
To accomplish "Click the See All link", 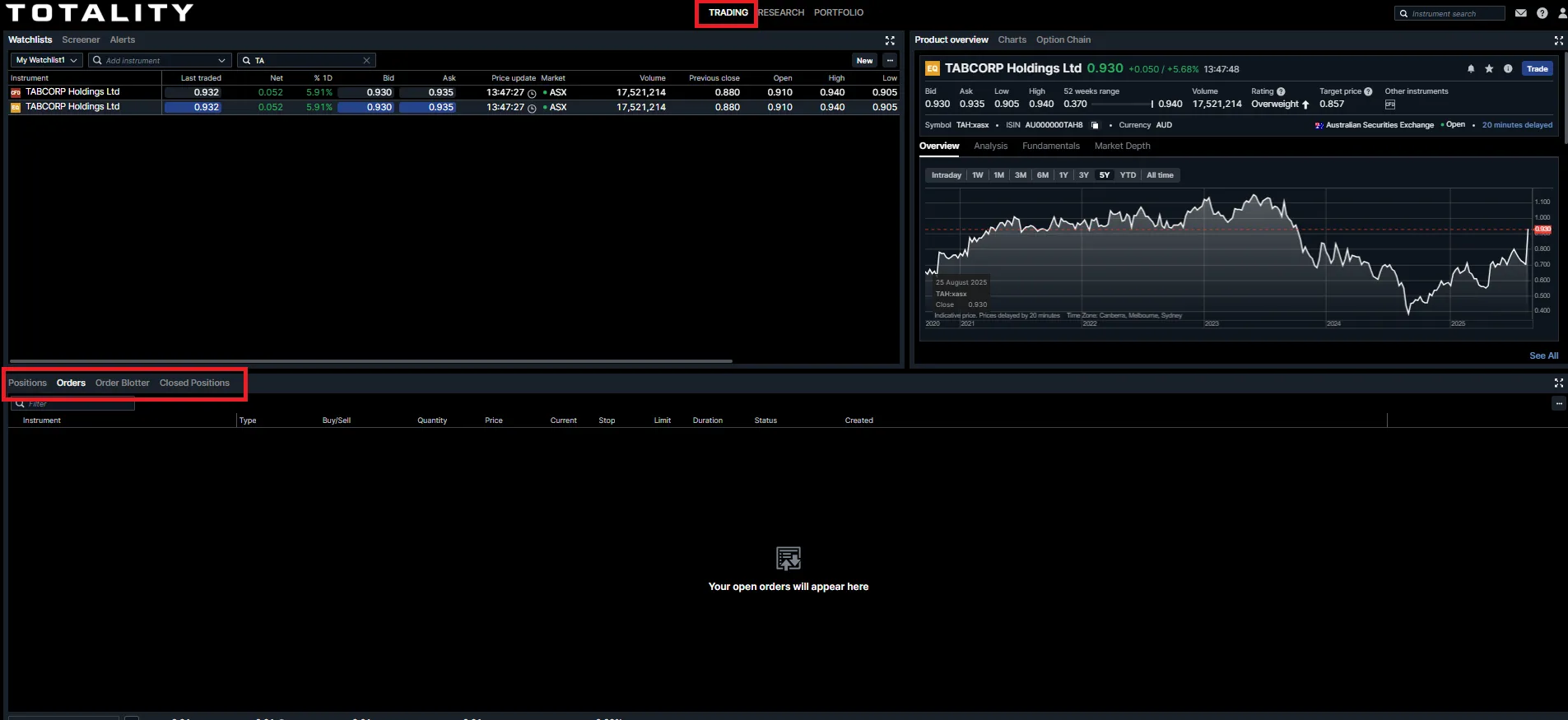I will tap(1543, 355).
